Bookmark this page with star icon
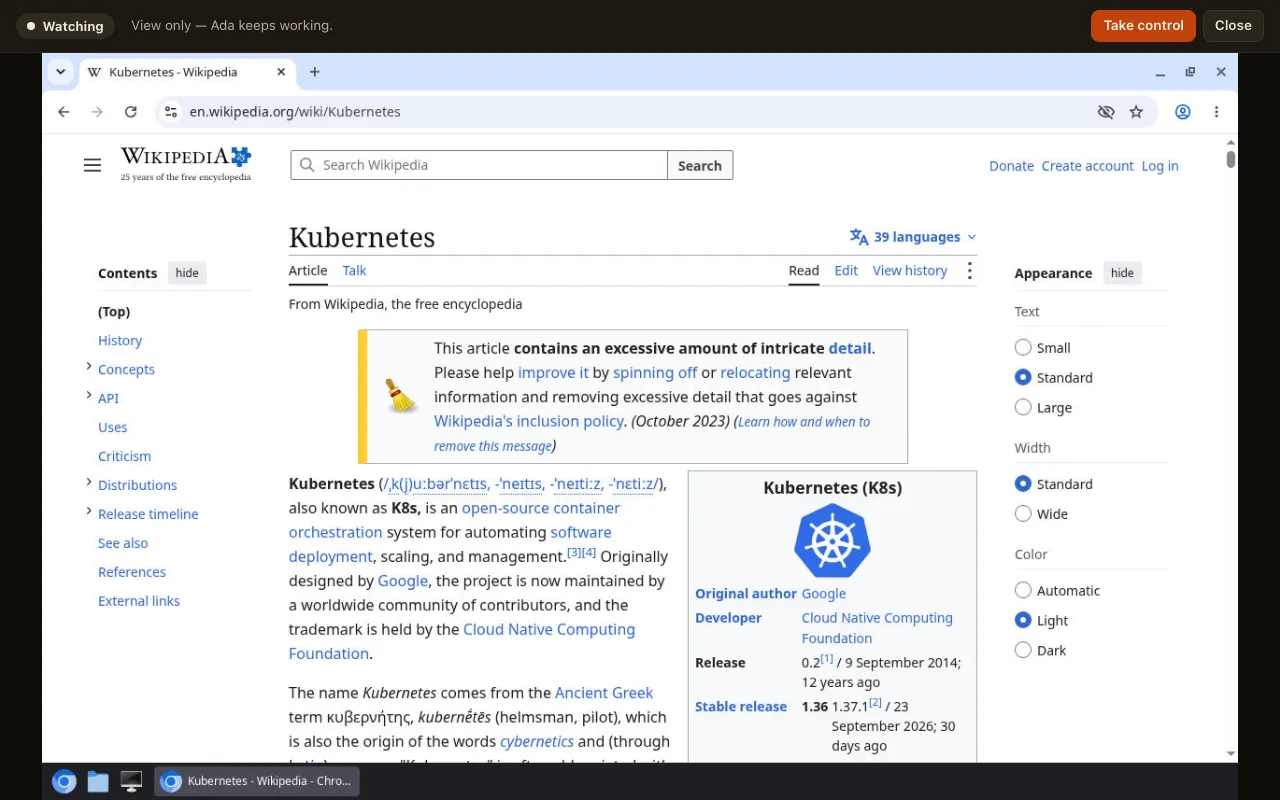The height and width of the screenshot is (800, 1280). [1136, 112]
